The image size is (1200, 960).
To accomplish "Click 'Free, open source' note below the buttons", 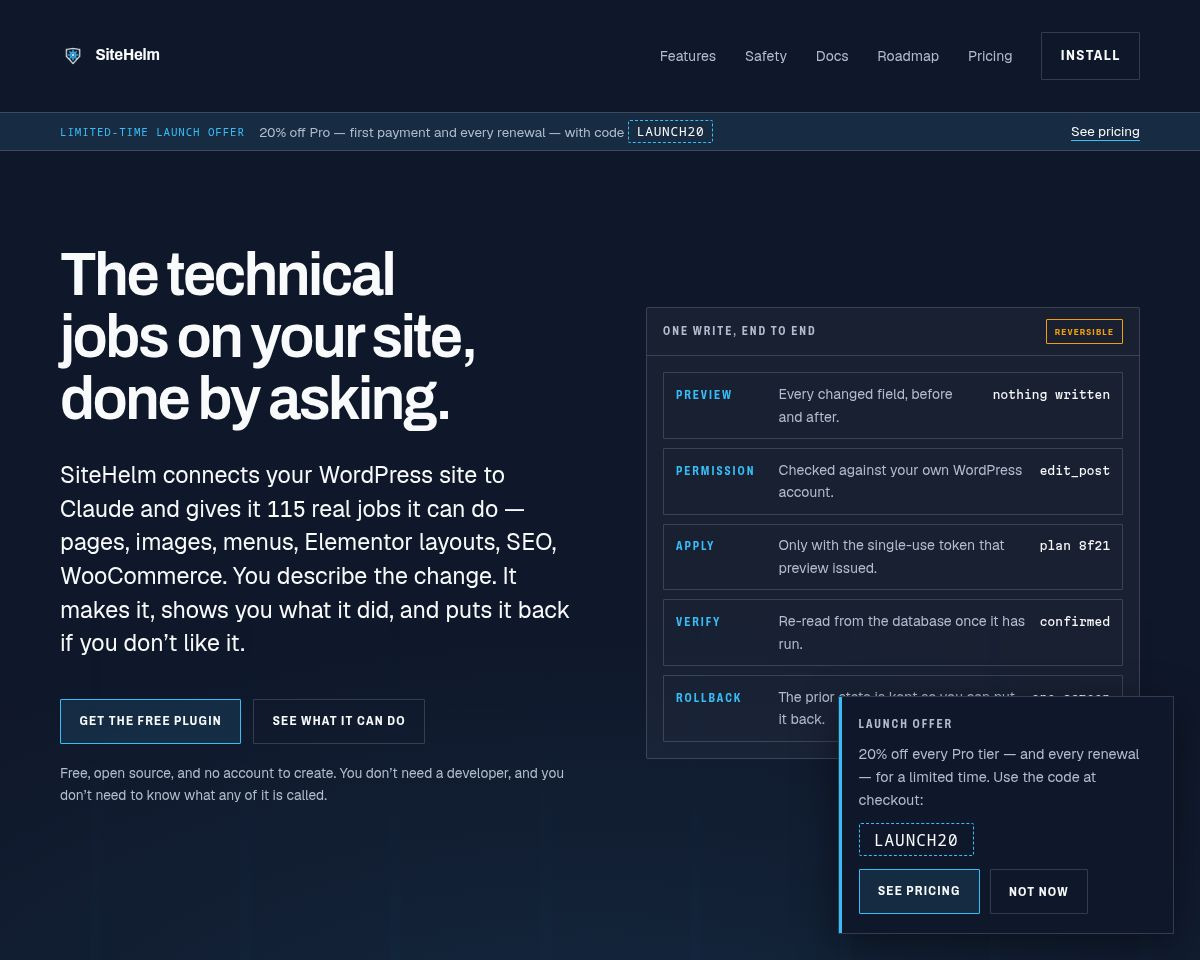I will pos(312,784).
